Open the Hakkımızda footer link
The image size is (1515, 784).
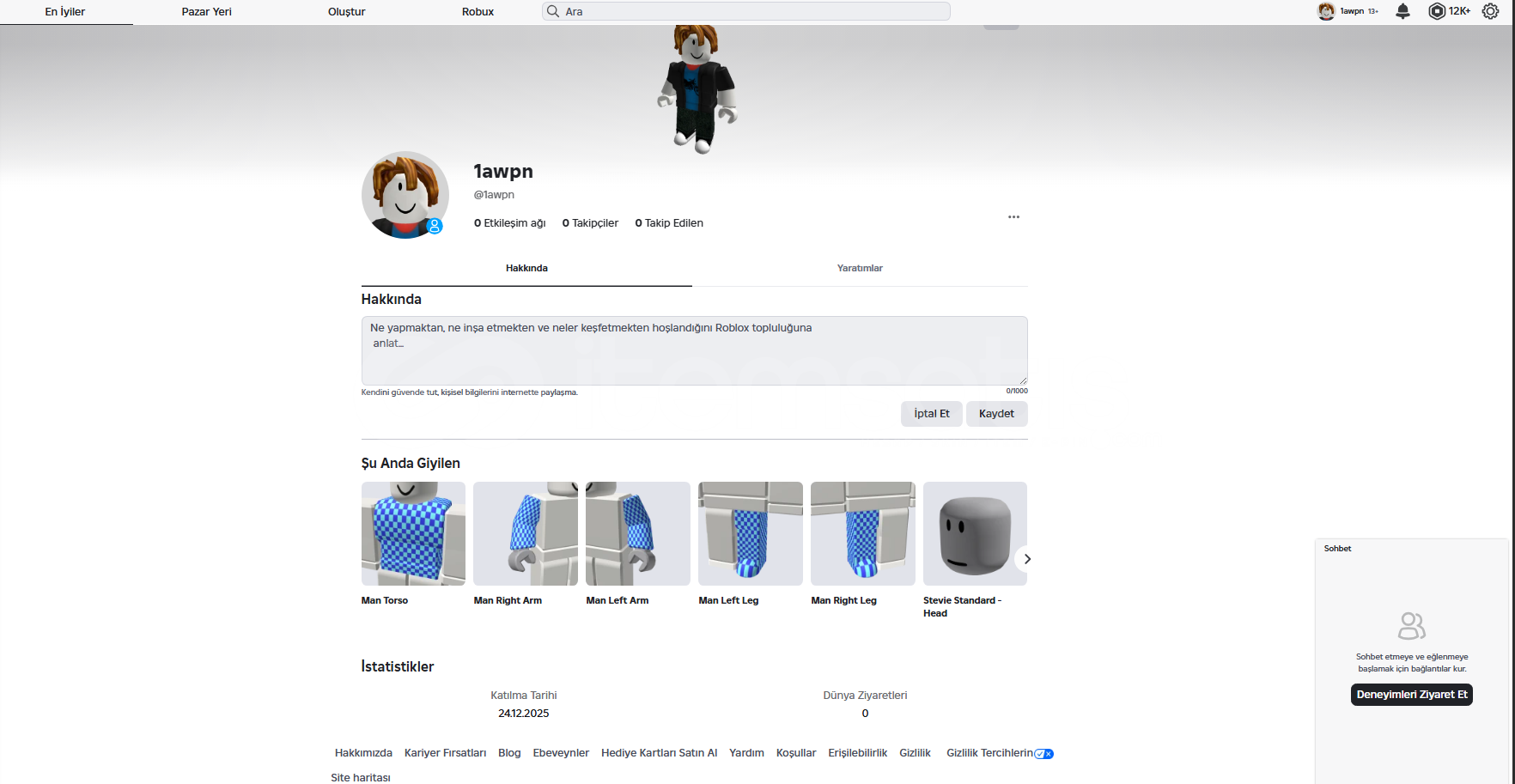click(x=363, y=753)
